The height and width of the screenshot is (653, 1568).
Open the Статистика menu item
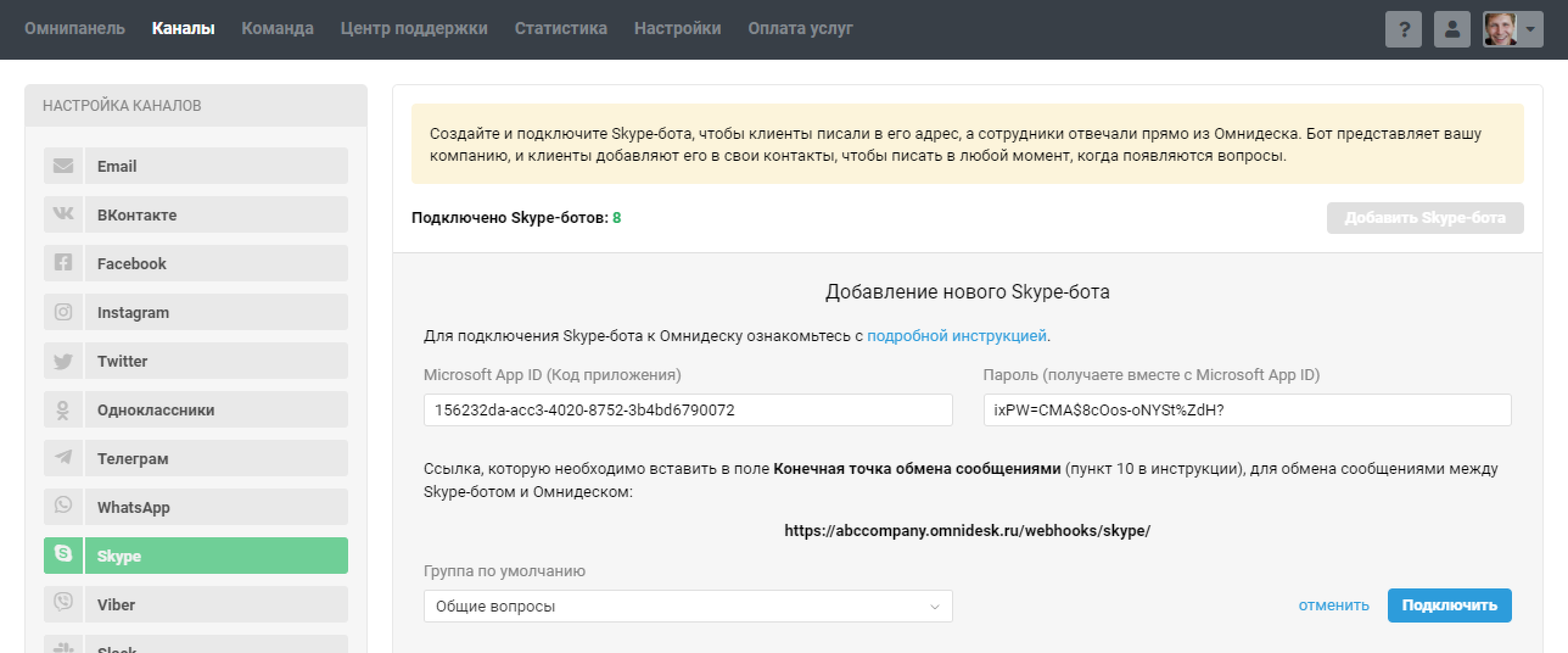(561, 29)
